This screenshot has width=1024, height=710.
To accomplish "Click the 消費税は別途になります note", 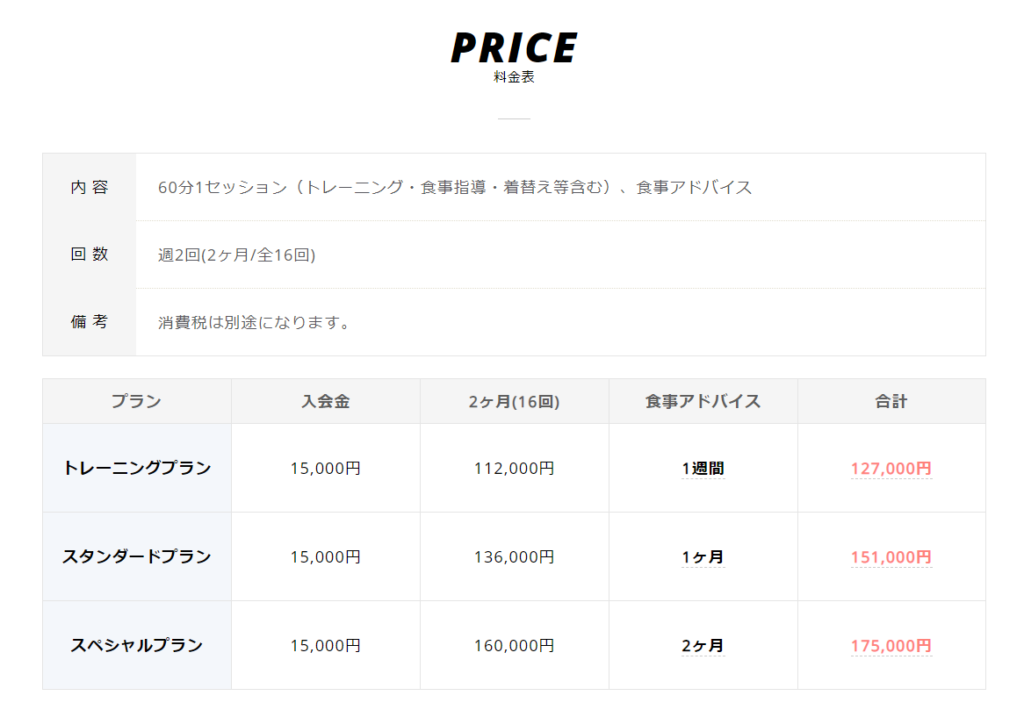I will pyautogui.click(x=254, y=323).
